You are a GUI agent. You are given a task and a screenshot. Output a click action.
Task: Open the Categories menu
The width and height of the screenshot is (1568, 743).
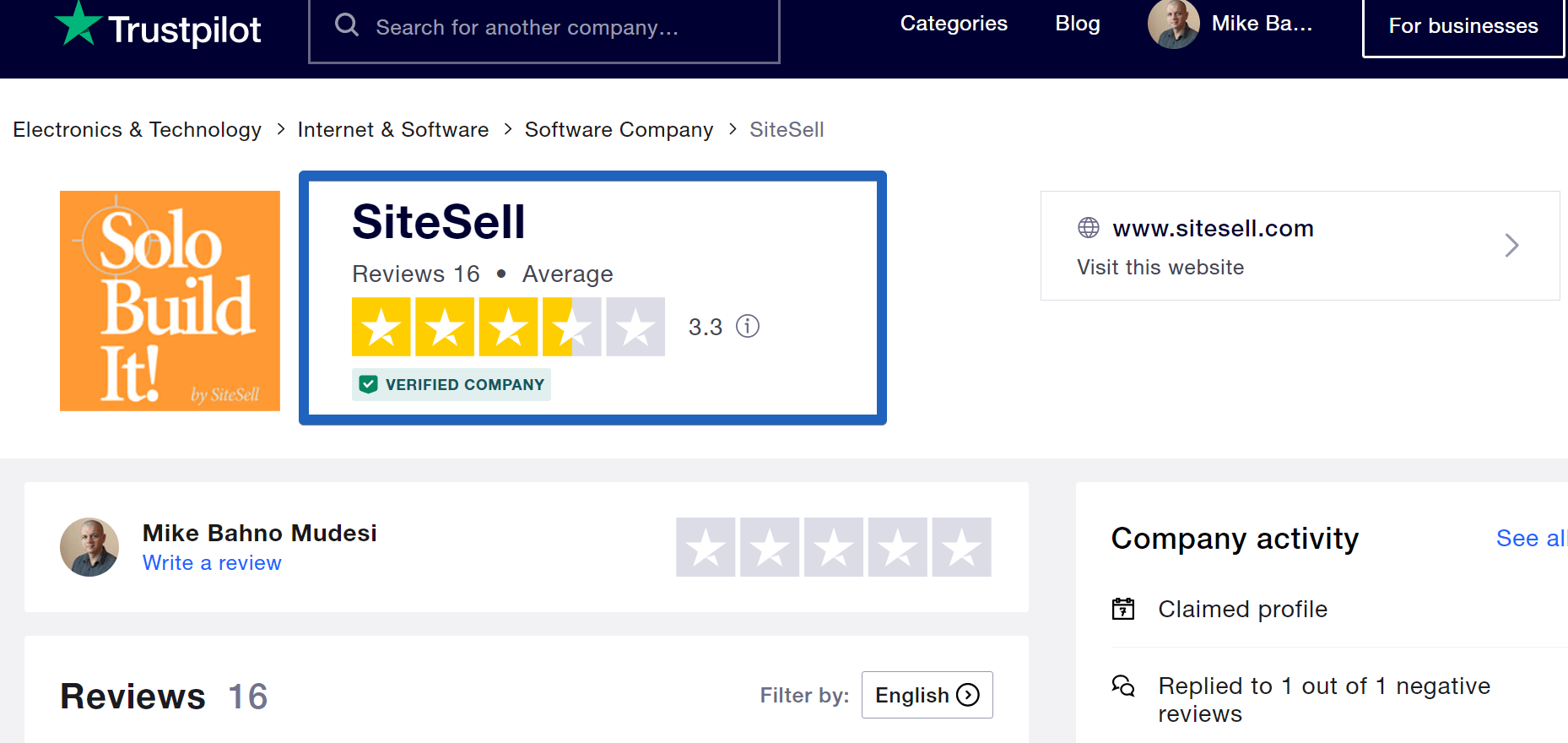(954, 24)
